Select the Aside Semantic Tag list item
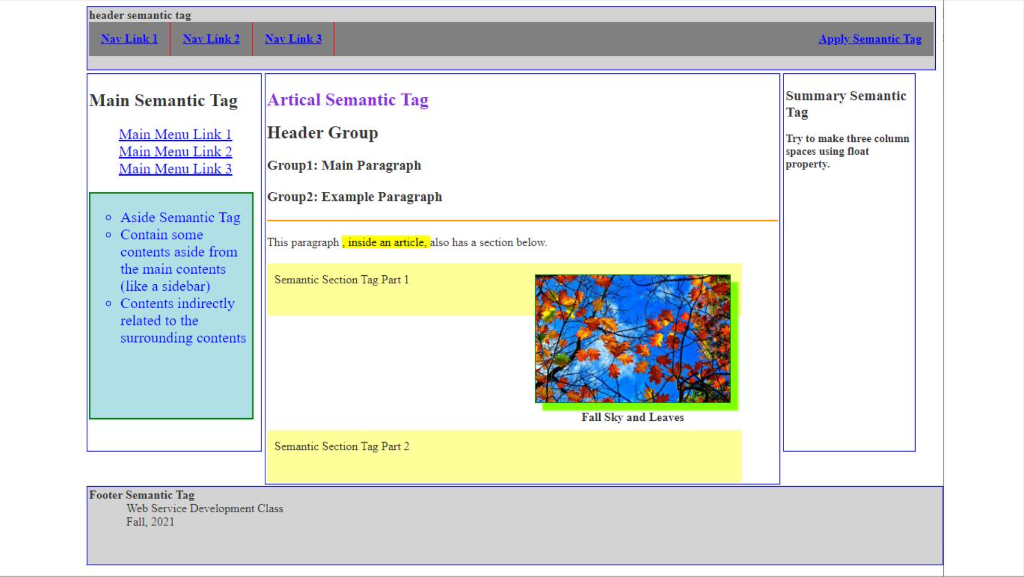The image size is (1024, 577). pos(180,217)
